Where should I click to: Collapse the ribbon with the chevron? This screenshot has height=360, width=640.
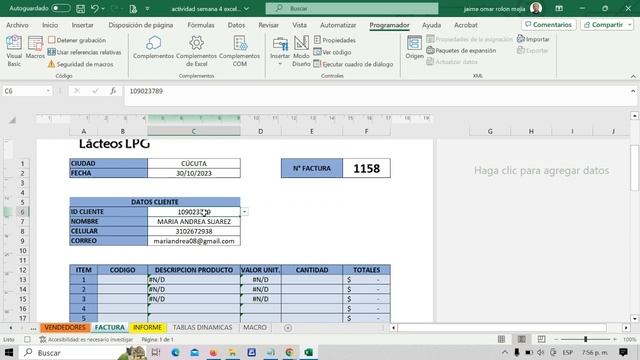click(633, 76)
